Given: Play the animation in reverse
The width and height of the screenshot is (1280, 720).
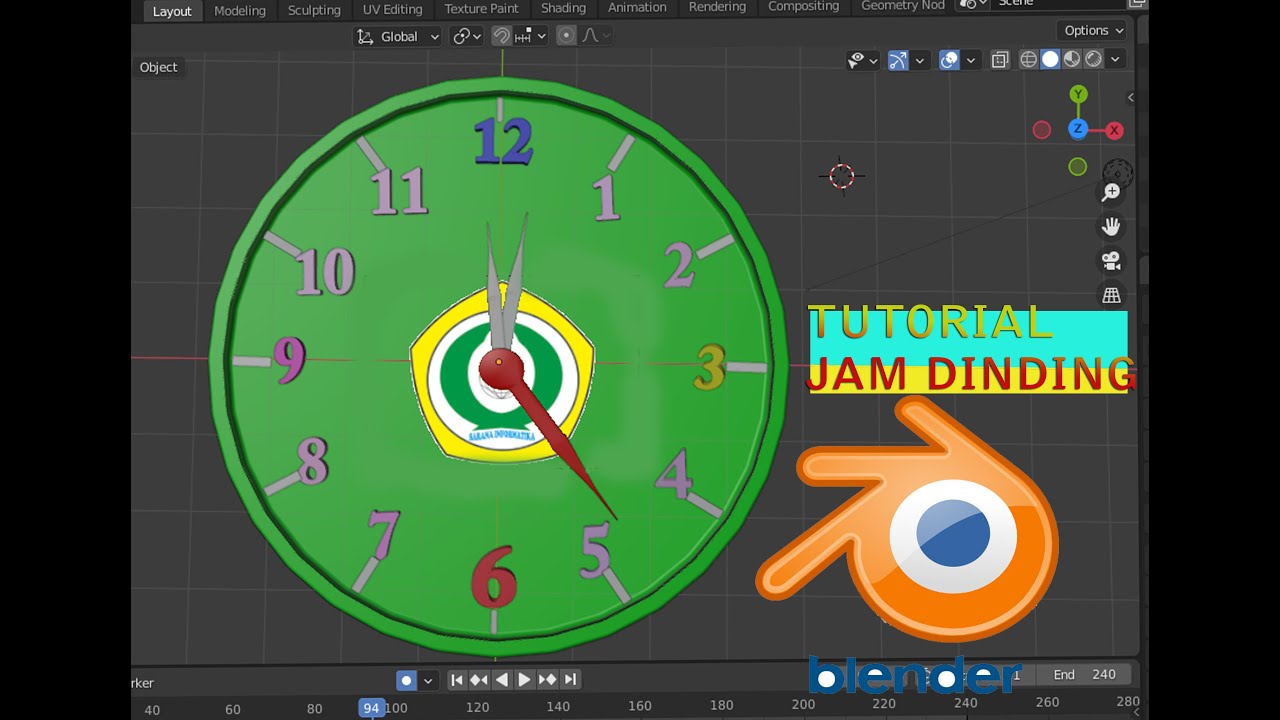Looking at the screenshot, I should coord(502,680).
